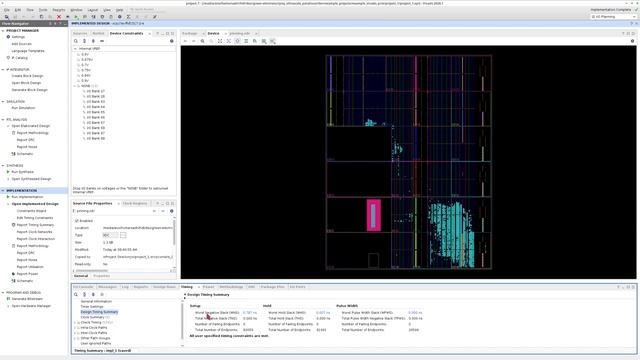Switch to the Methodology tab
Image resolution: width=640 pixels, height=360 pixels.
click(231, 287)
